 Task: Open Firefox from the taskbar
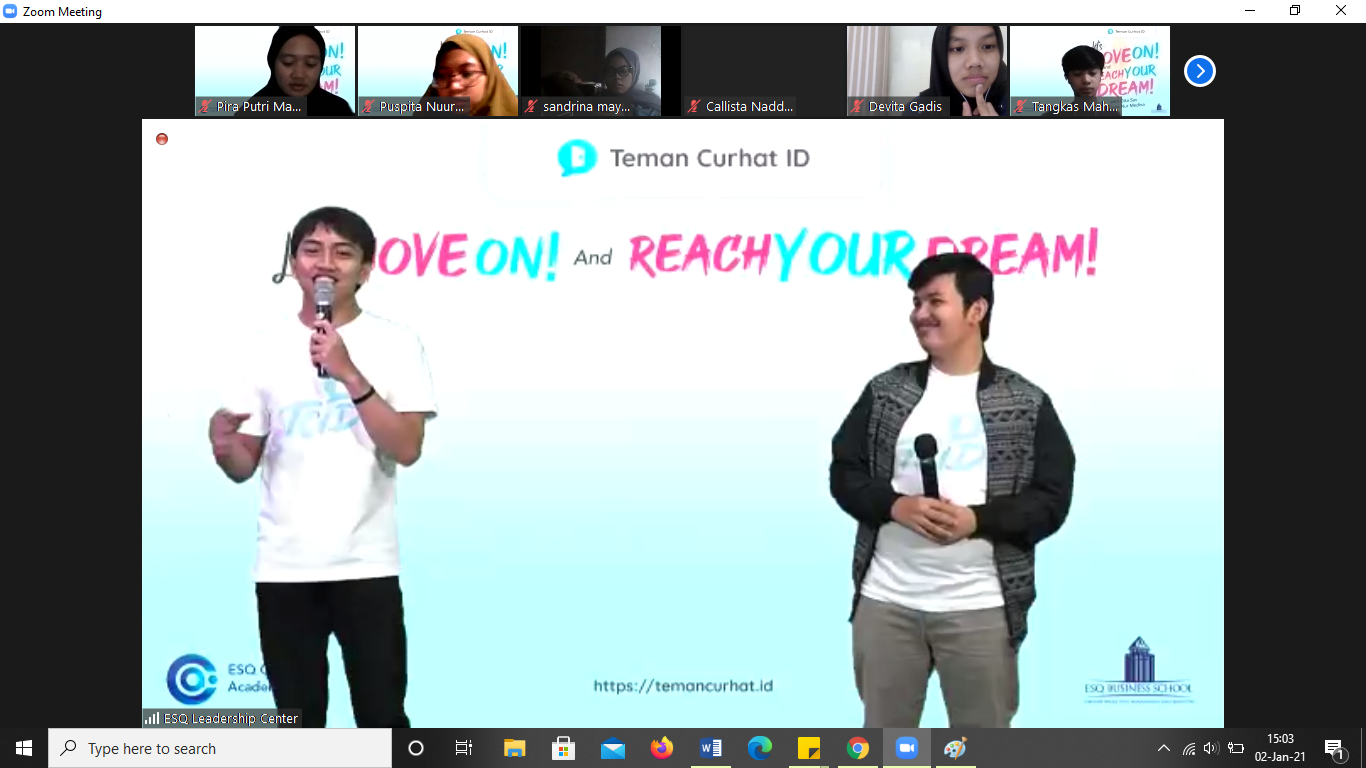662,748
